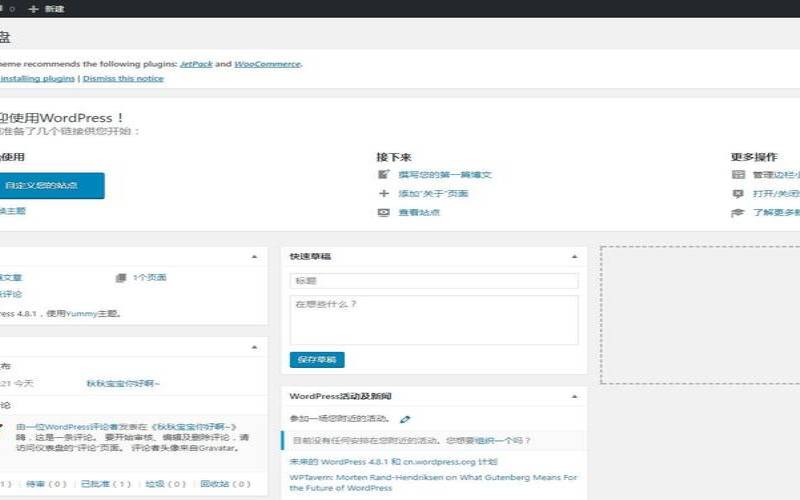The image size is (800, 500).
Task: Filter comments by 待审 (0)
Action: [x=46, y=484]
